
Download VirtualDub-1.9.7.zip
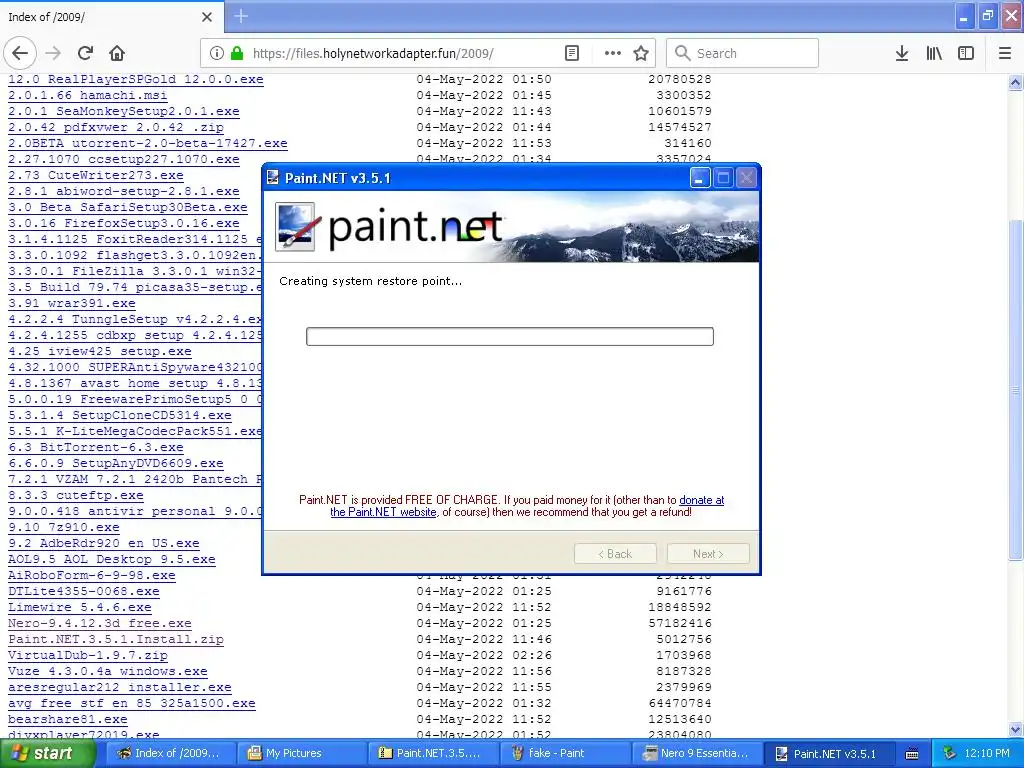(x=88, y=656)
